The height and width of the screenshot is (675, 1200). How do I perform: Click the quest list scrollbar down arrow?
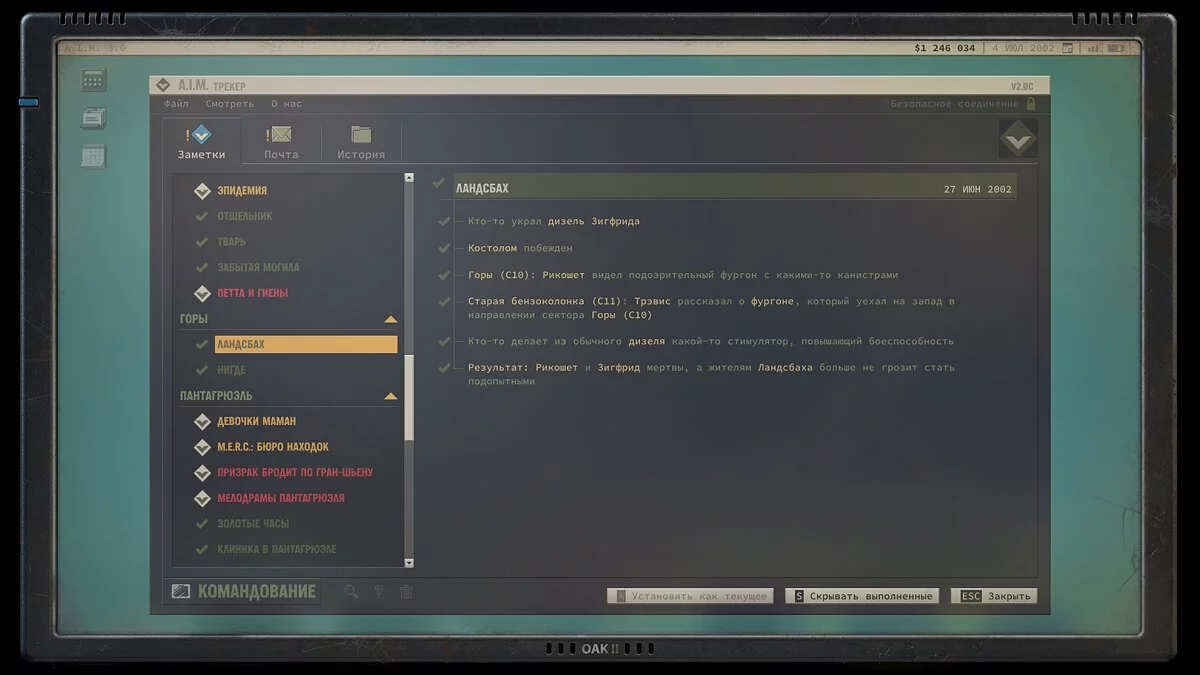(409, 563)
